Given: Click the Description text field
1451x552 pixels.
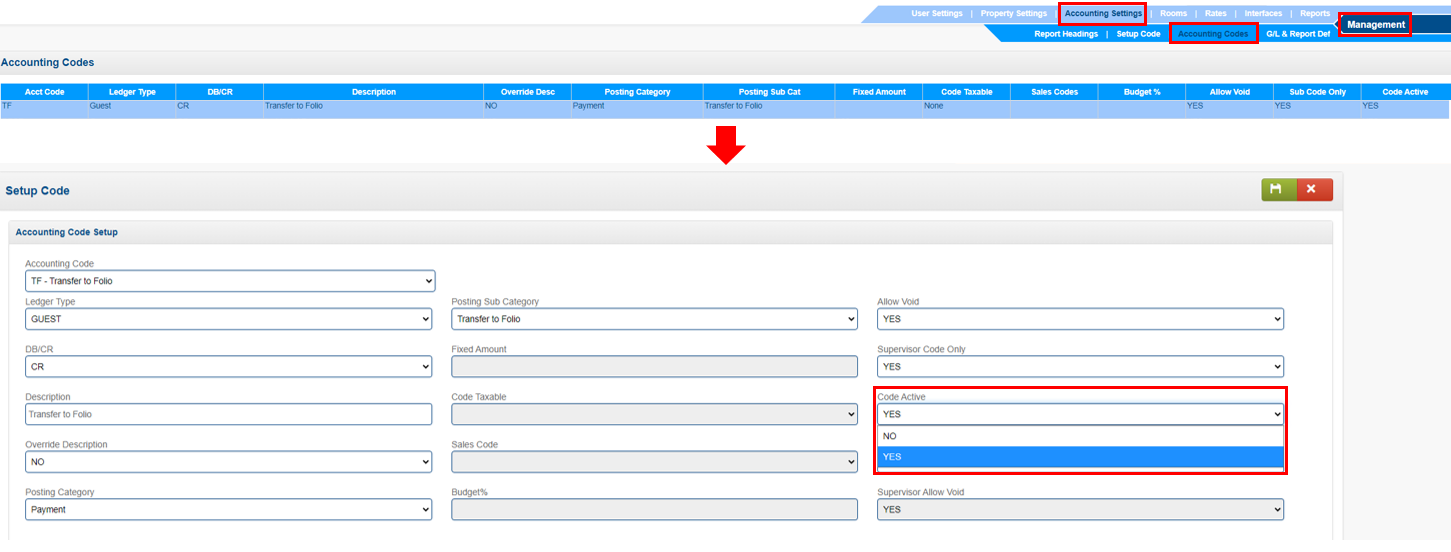Looking at the screenshot, I should coord(228,414).
